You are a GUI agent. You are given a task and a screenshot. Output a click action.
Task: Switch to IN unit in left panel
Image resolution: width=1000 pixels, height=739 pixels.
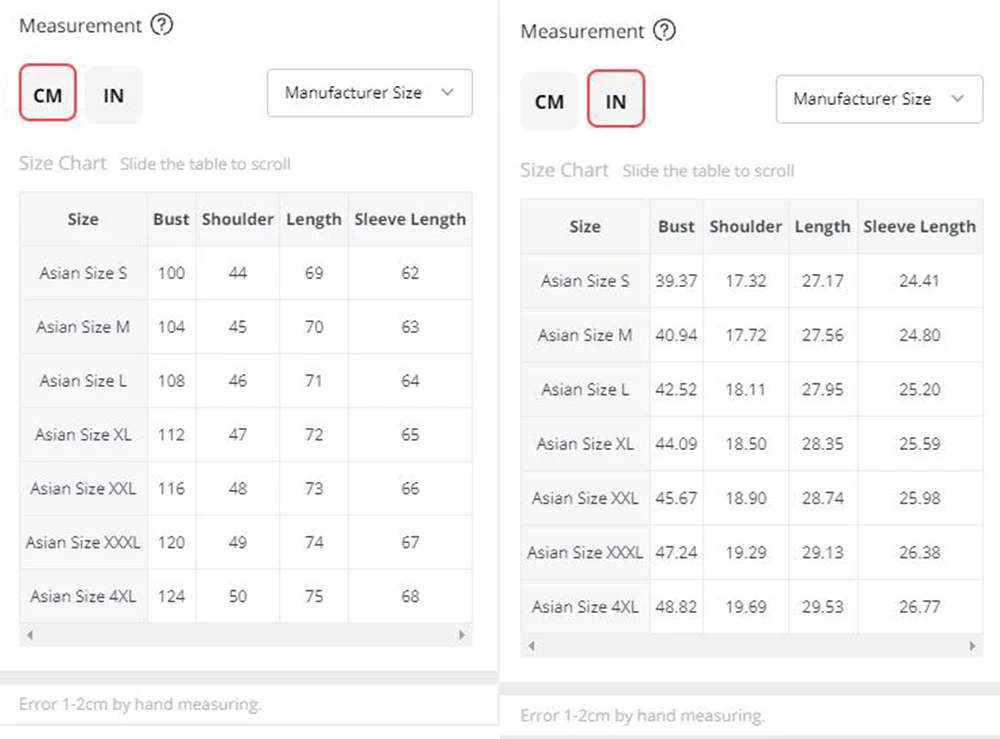tap(114, 95)
